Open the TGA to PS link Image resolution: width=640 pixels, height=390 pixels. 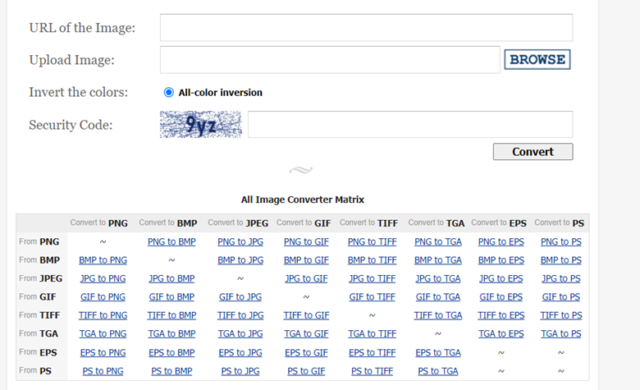tap(561, 334)
